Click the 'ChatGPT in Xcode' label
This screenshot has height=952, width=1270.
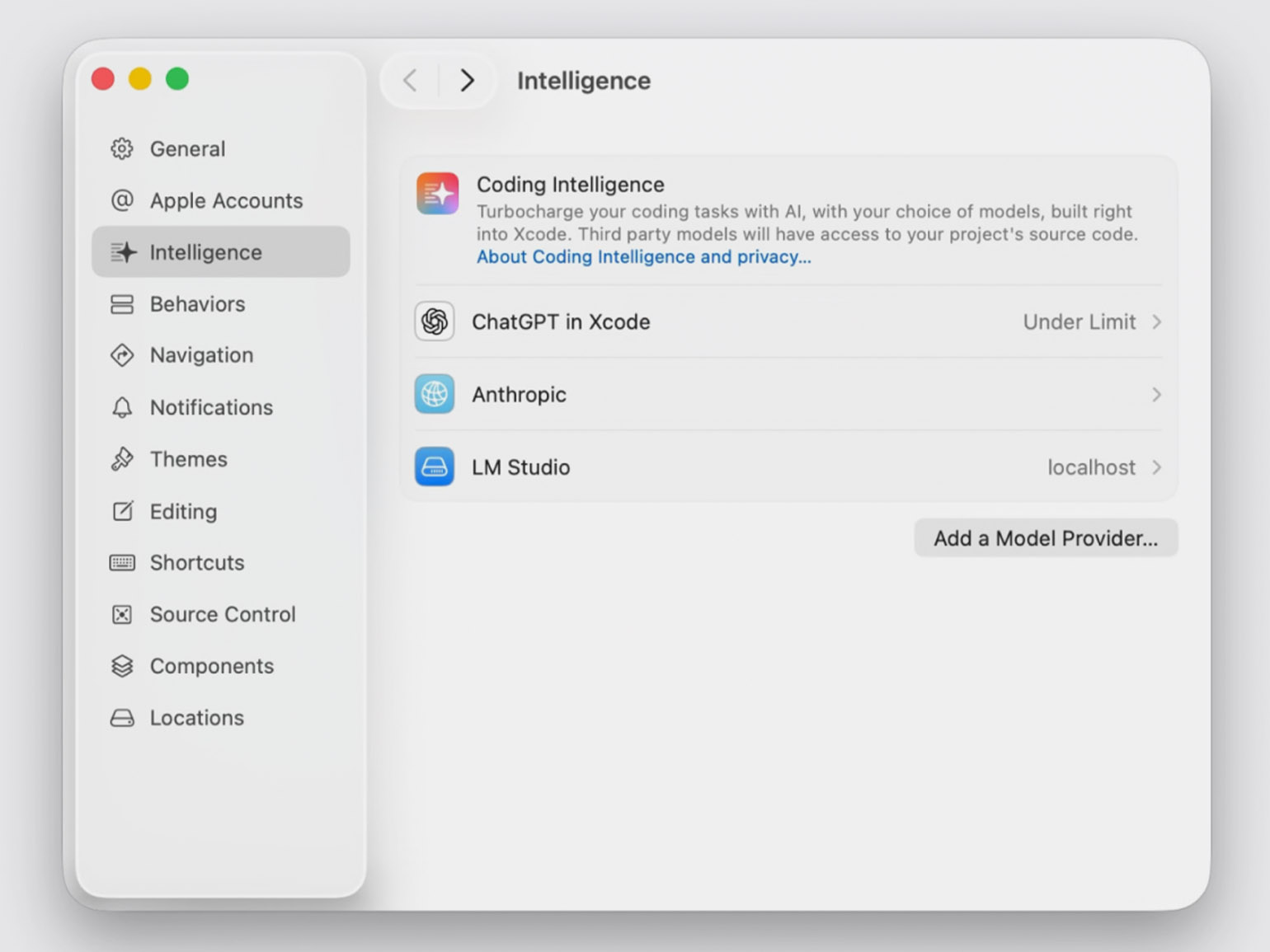tap(561, 321)
